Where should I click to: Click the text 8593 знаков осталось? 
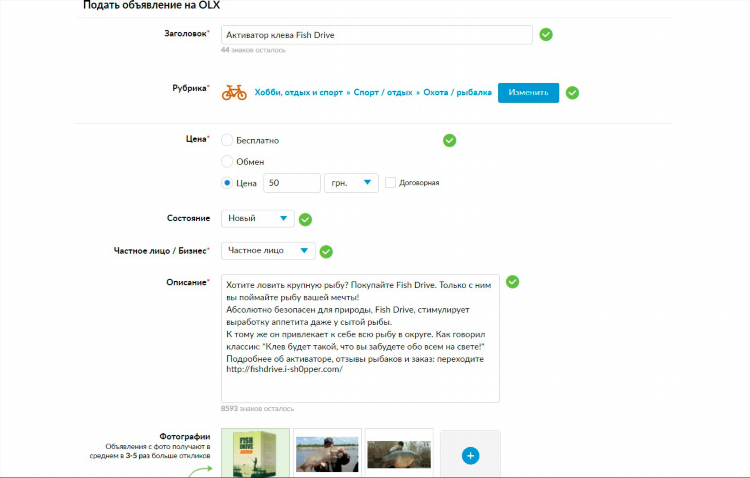pyautogui.click(x=257, y=409)
